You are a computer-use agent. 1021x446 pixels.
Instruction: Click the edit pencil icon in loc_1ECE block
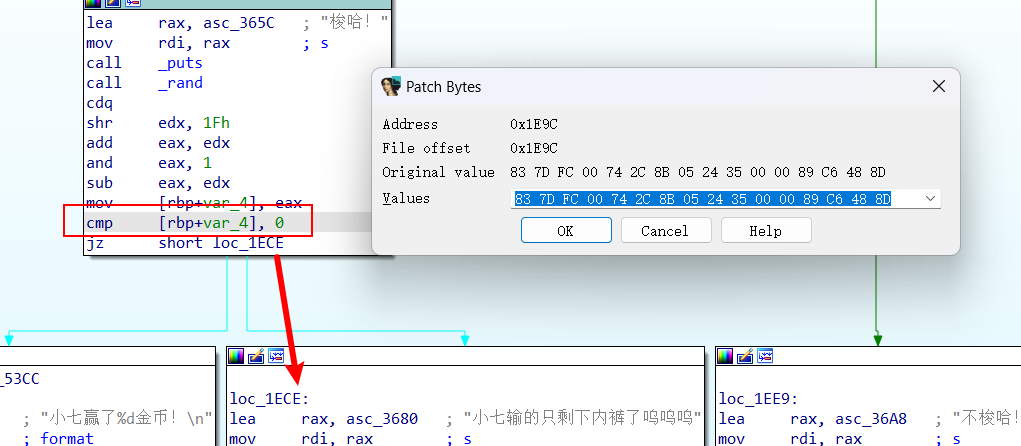[256, 356]
